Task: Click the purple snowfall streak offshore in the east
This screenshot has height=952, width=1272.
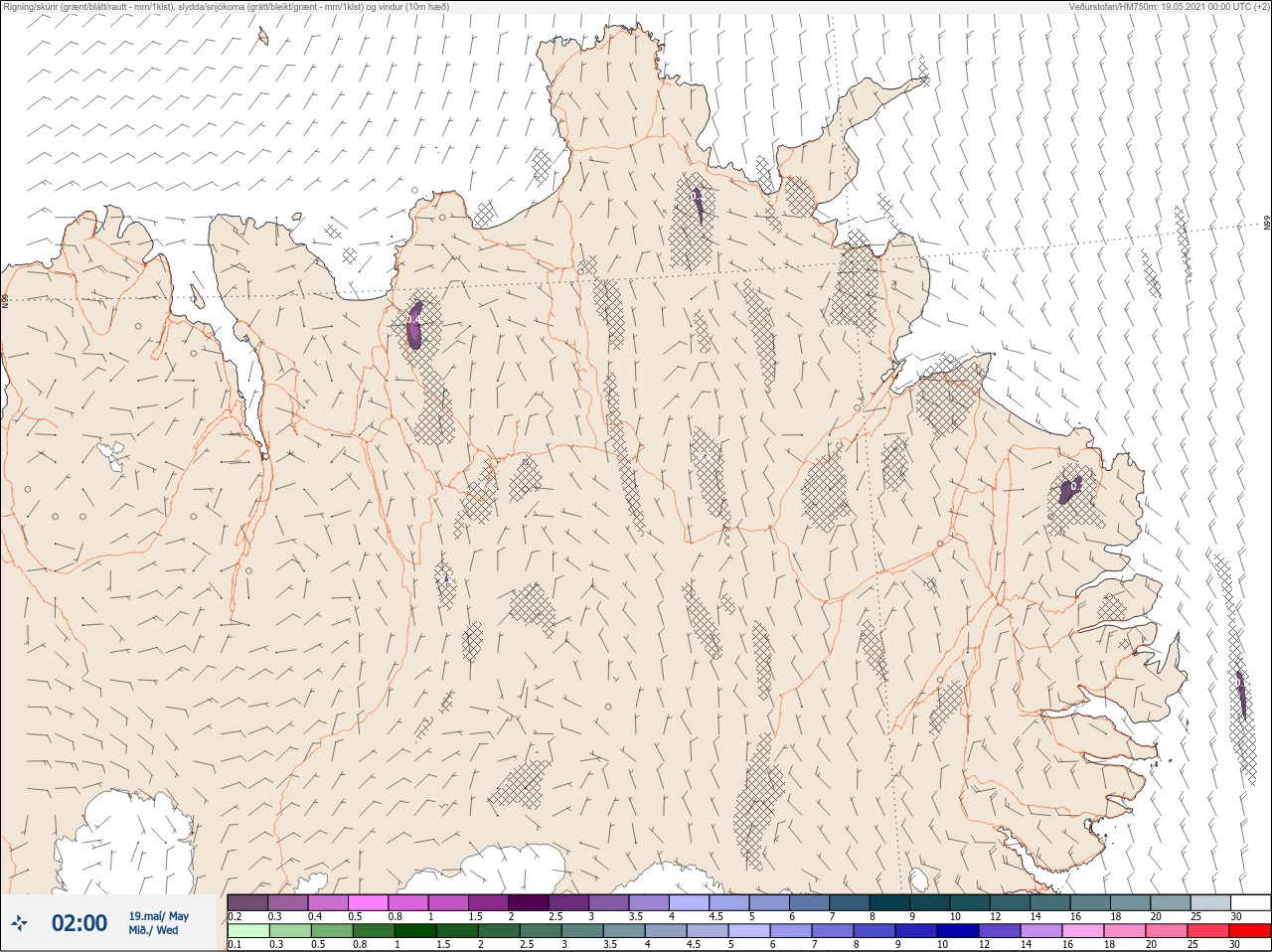Action: click(1241, 694)
